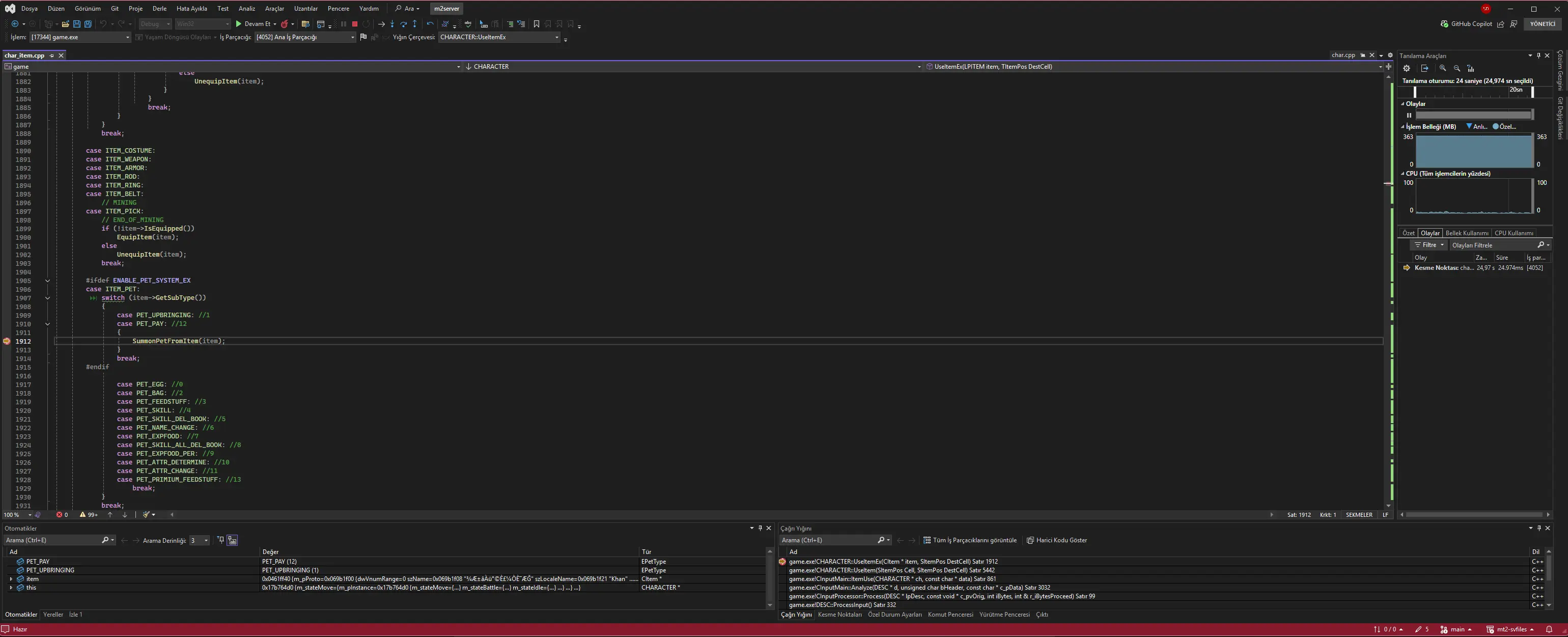Click the comment out lines icon
This screenshot has height=637, width=1568.
(x=510, y=24)
